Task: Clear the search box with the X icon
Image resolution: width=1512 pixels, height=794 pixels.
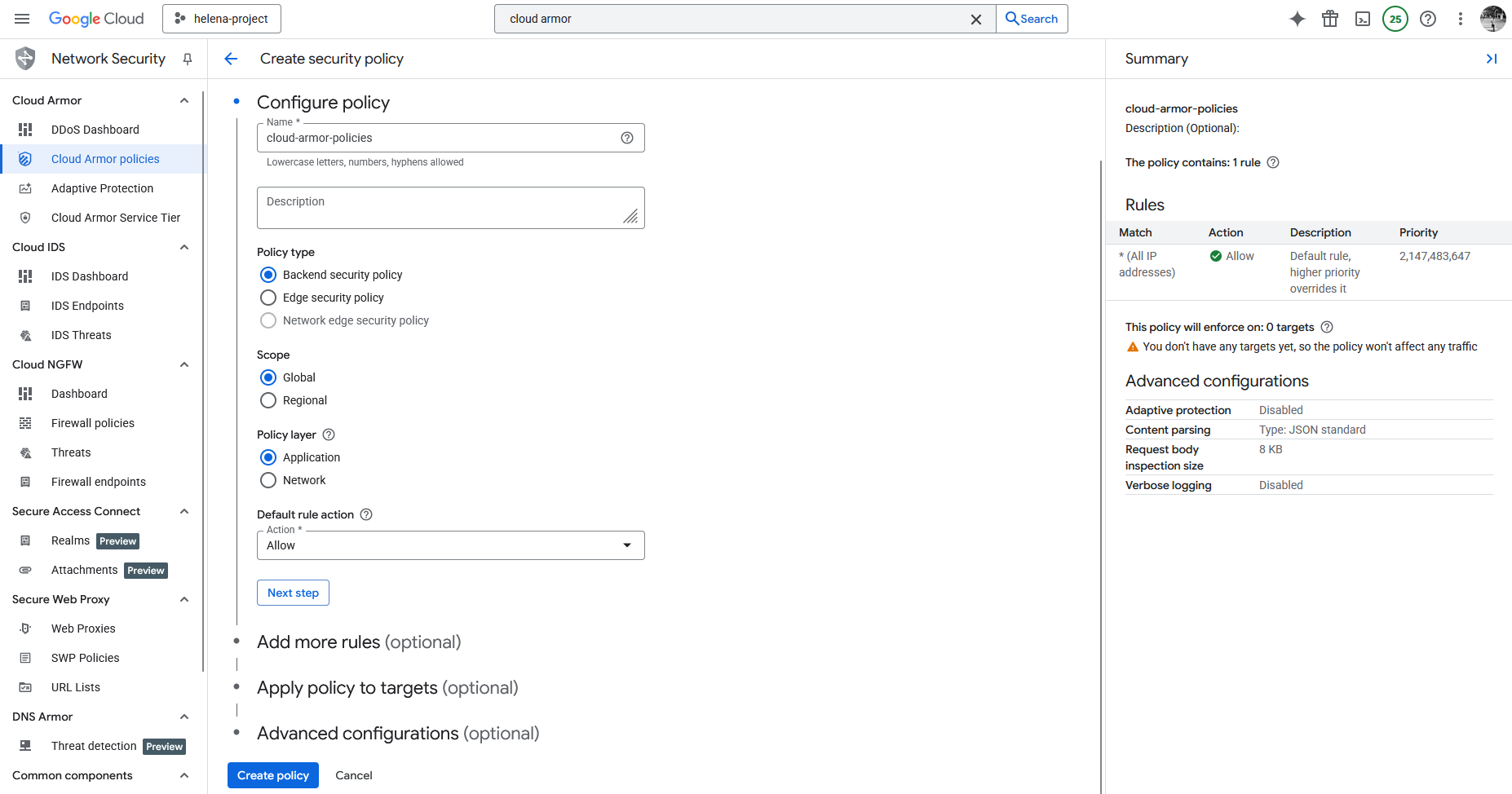Action: pyautogui.click(x=975, y=19)
